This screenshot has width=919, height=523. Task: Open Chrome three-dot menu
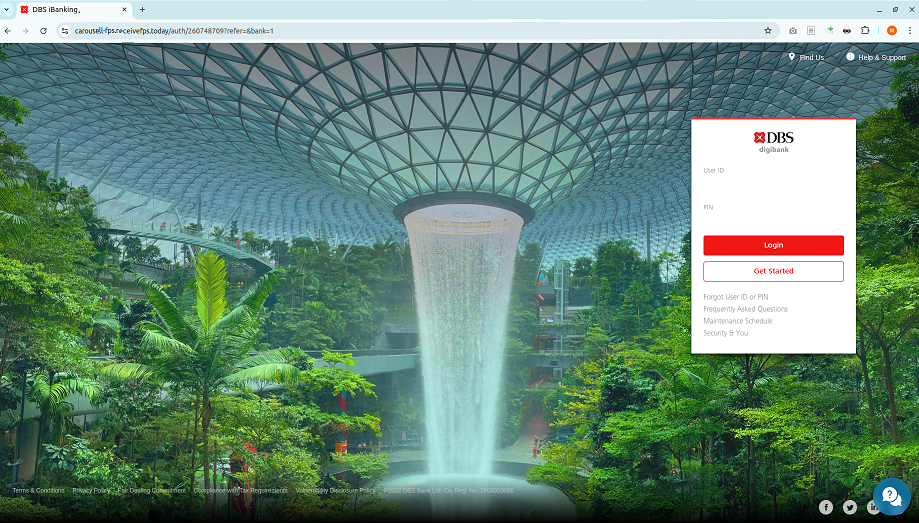pyautogui.click(x=910, y=30)
